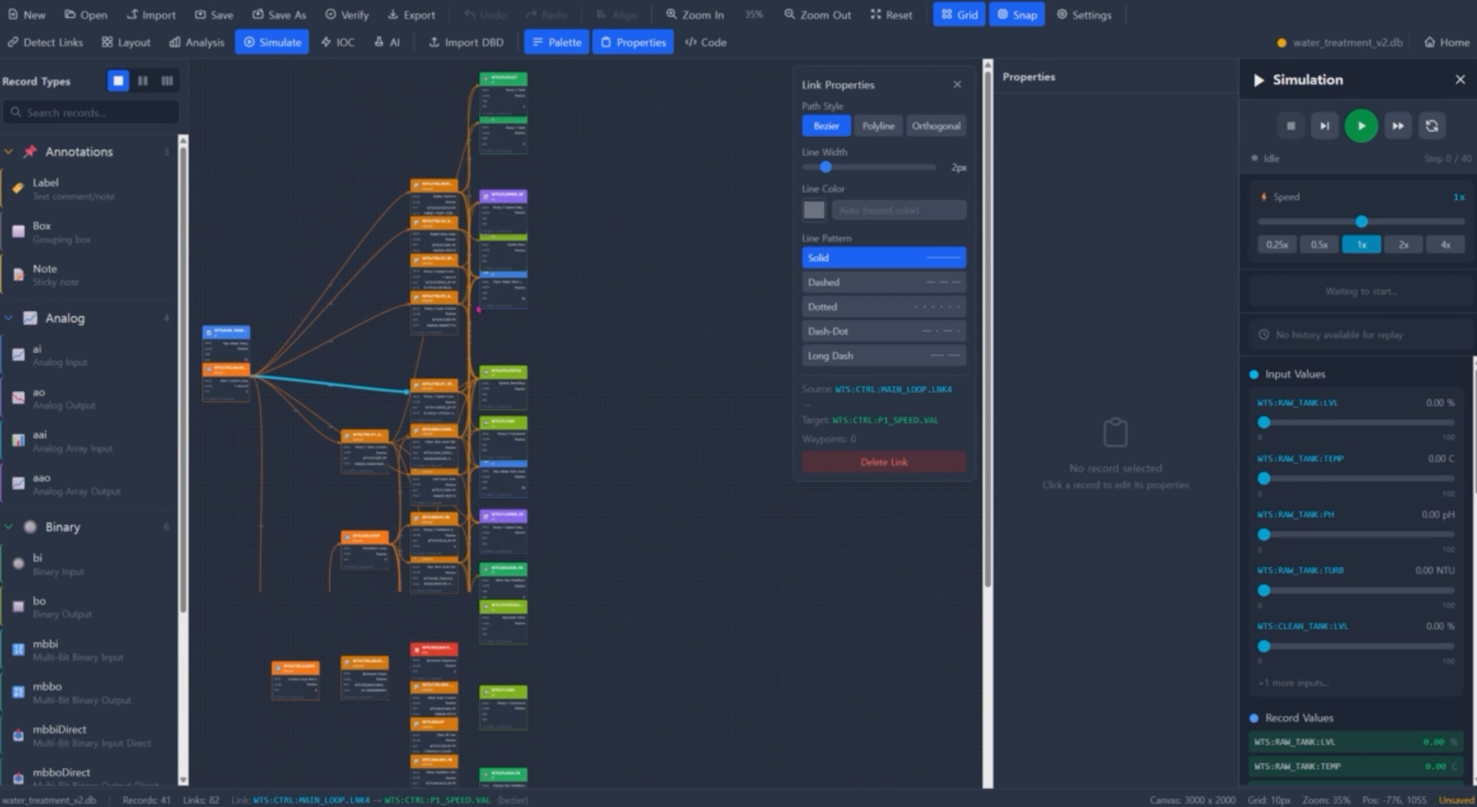Open Settings
This screenshot has height=807, width=1477.
[1084, 15]
